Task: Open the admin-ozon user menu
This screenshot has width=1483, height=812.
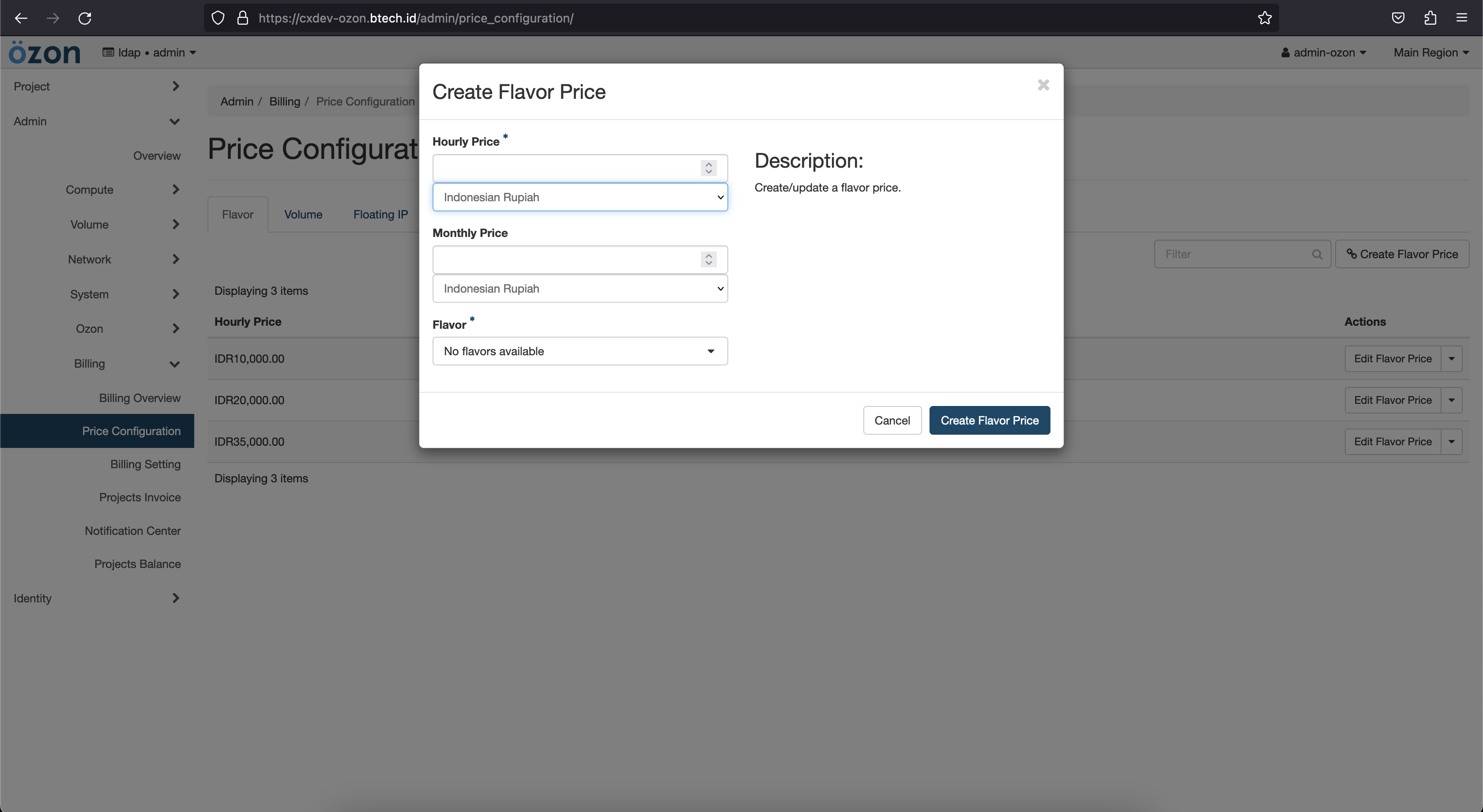Action: pos(1324,53)
